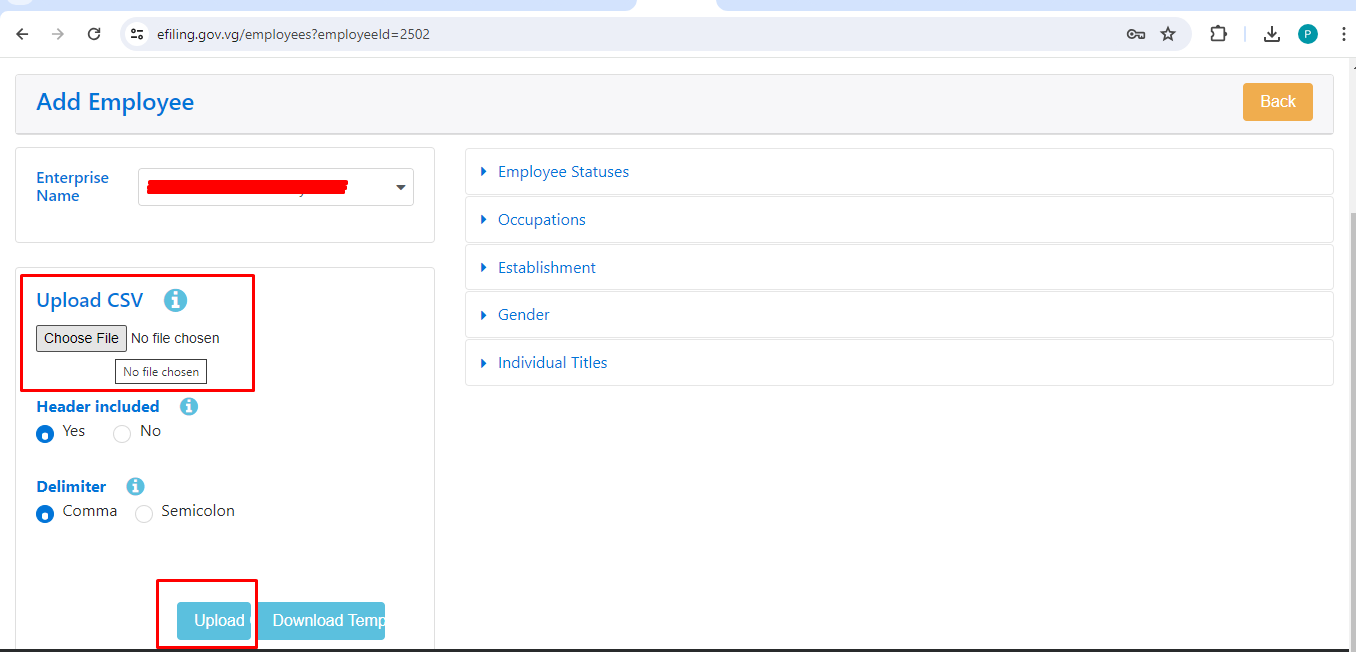
Task: Click the Upload CSV info icon
Action: tap(176, 300)
